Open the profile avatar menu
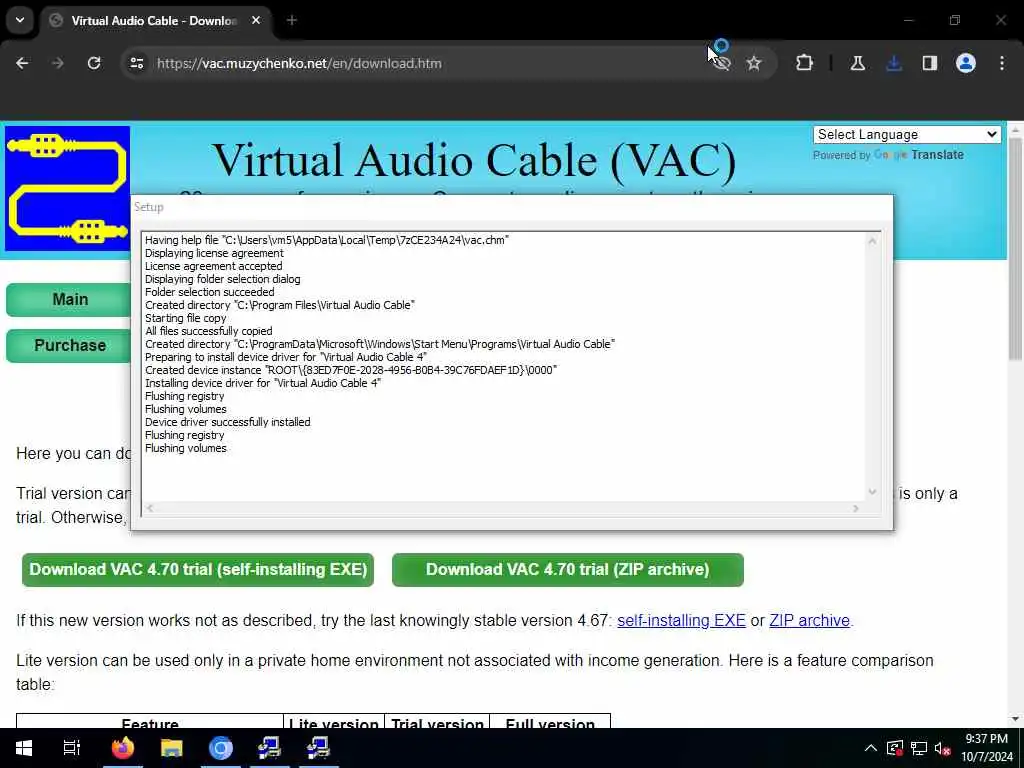1024x768 pixels. tap(965, 63)
